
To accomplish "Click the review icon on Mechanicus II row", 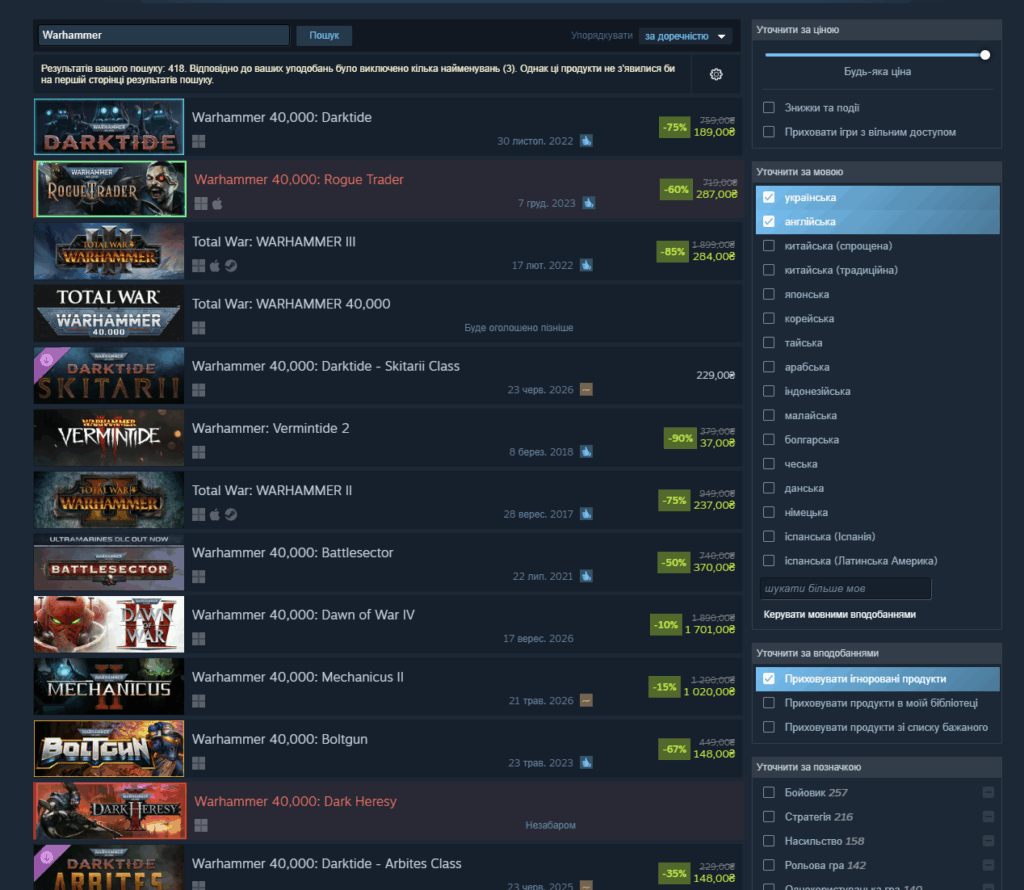I will [x=586, y=701].
